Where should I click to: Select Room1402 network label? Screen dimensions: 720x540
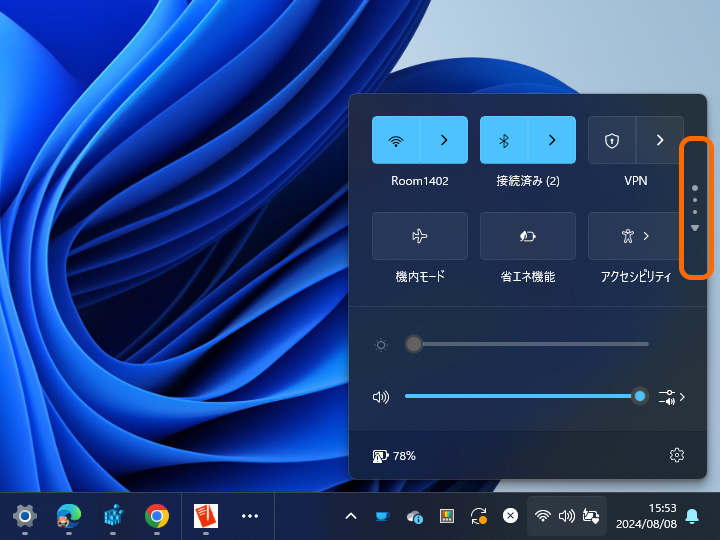420,181
